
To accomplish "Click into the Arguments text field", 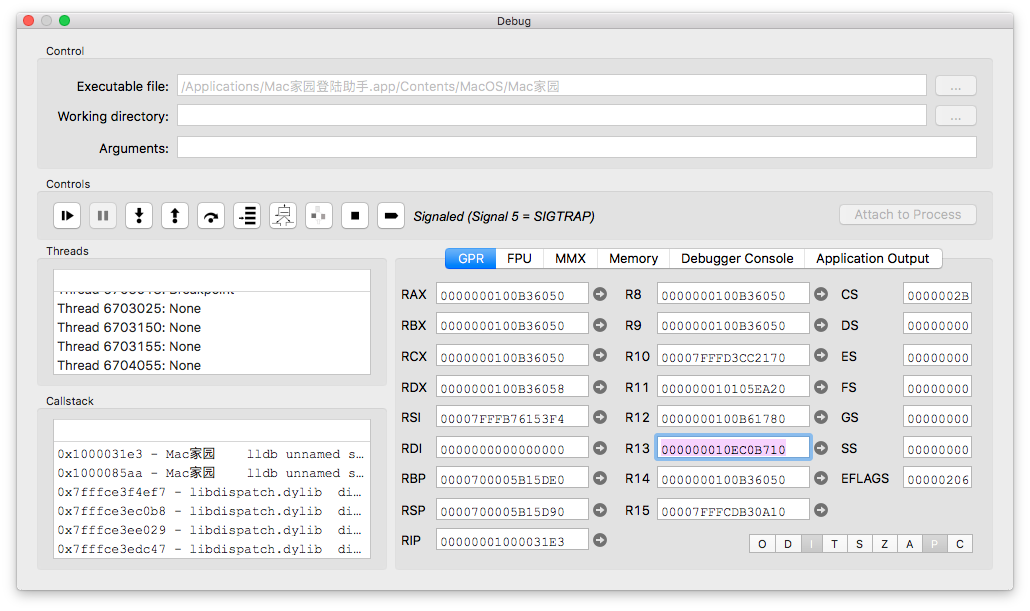I will [x=576, y=148].
